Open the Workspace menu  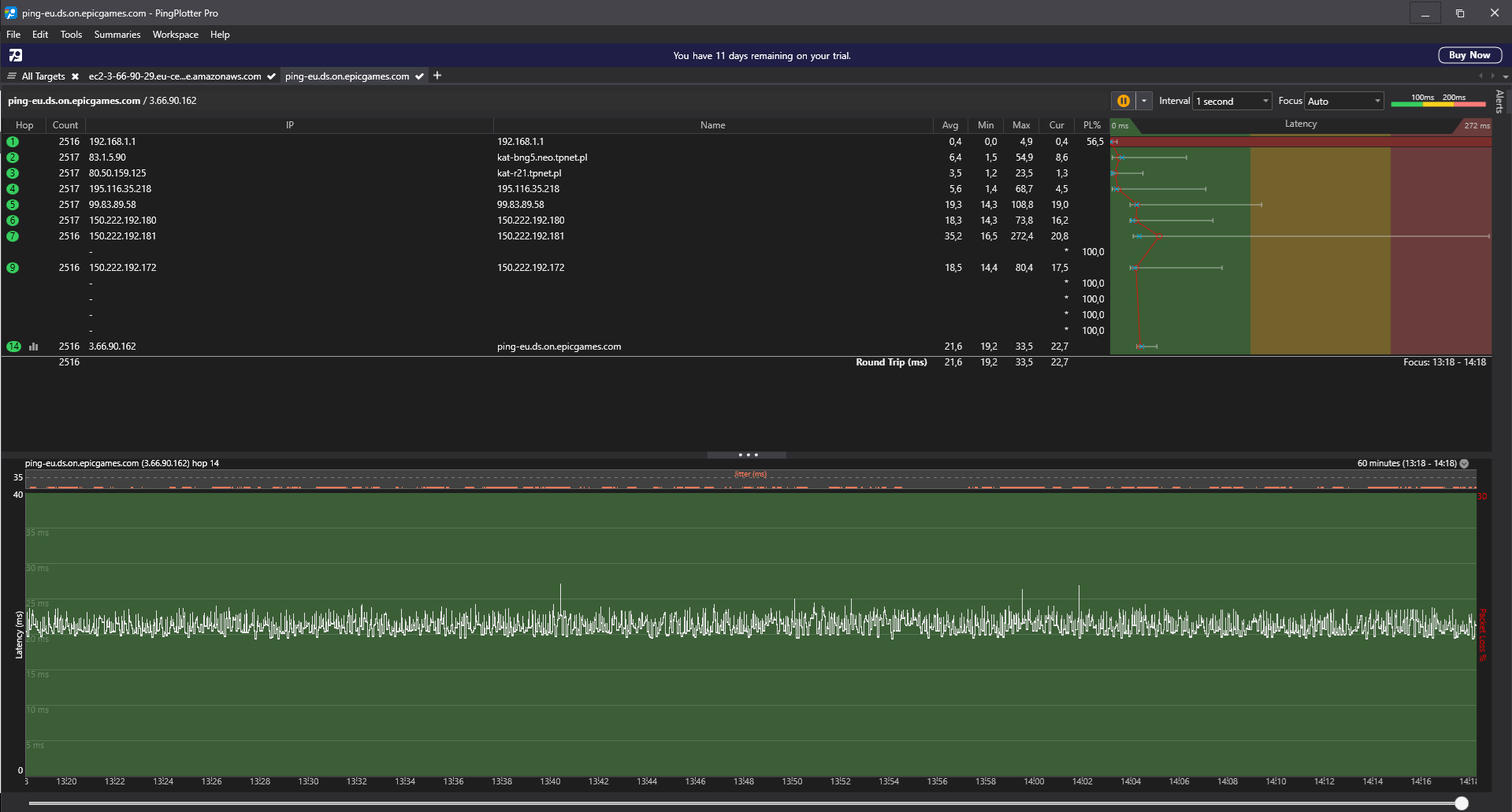176,35
